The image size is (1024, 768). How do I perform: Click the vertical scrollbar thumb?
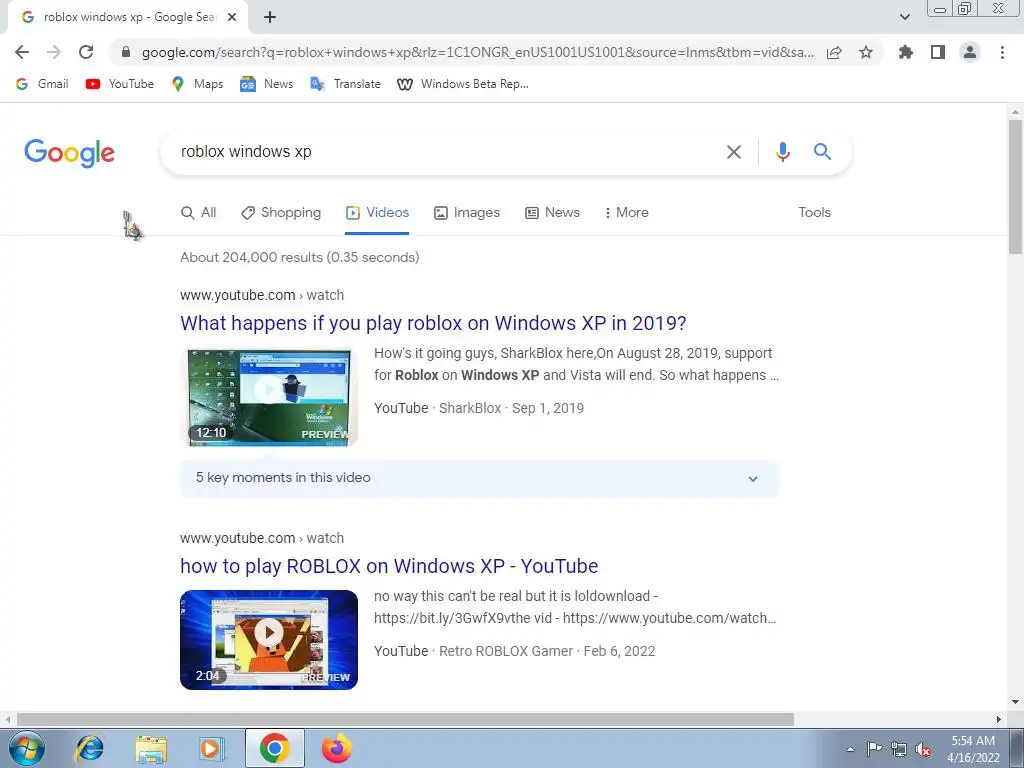[1015, 187]
